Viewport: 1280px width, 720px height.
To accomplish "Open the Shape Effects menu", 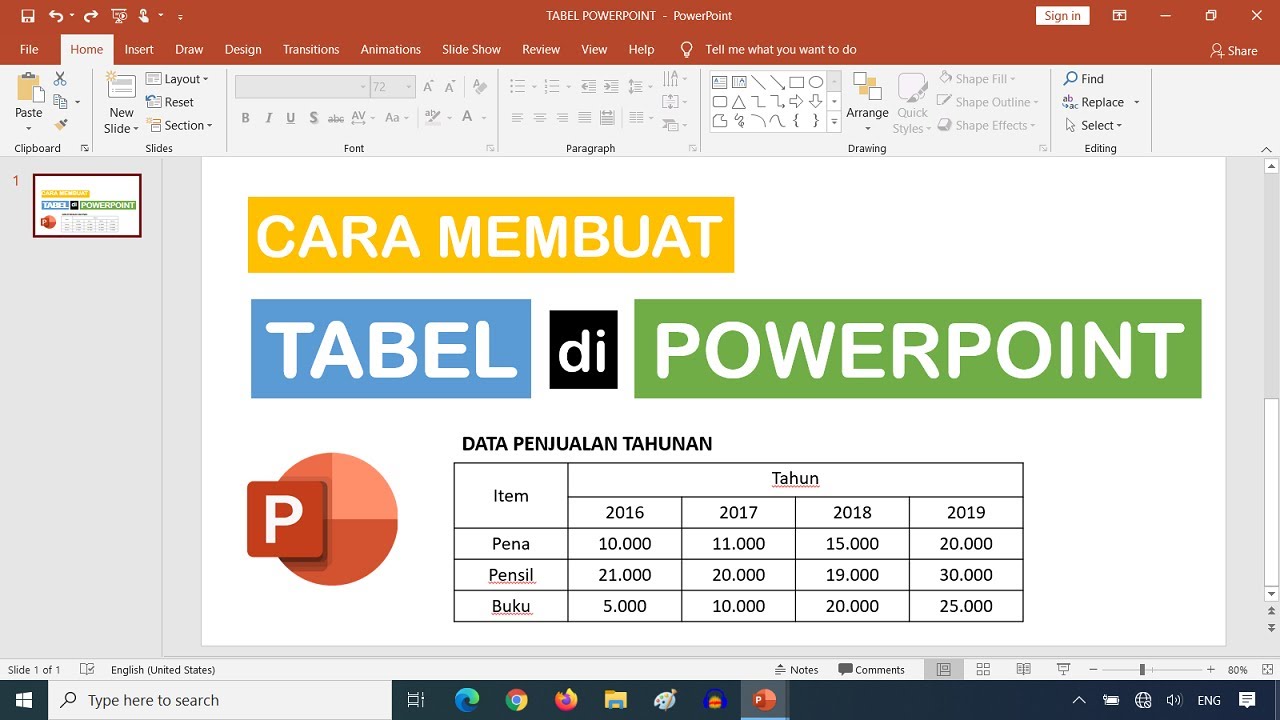I will 985,125.
